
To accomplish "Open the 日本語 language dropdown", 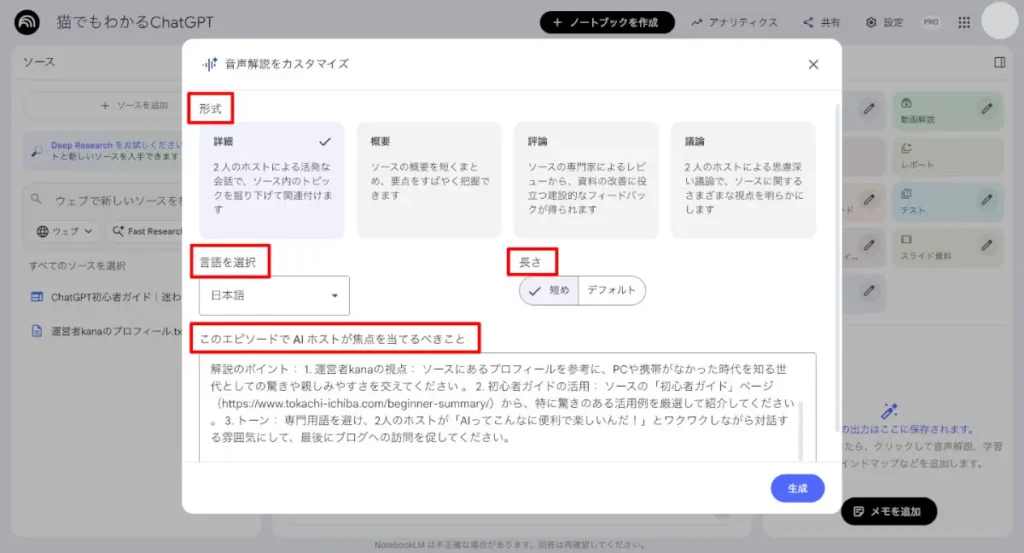I will [274, 296].
